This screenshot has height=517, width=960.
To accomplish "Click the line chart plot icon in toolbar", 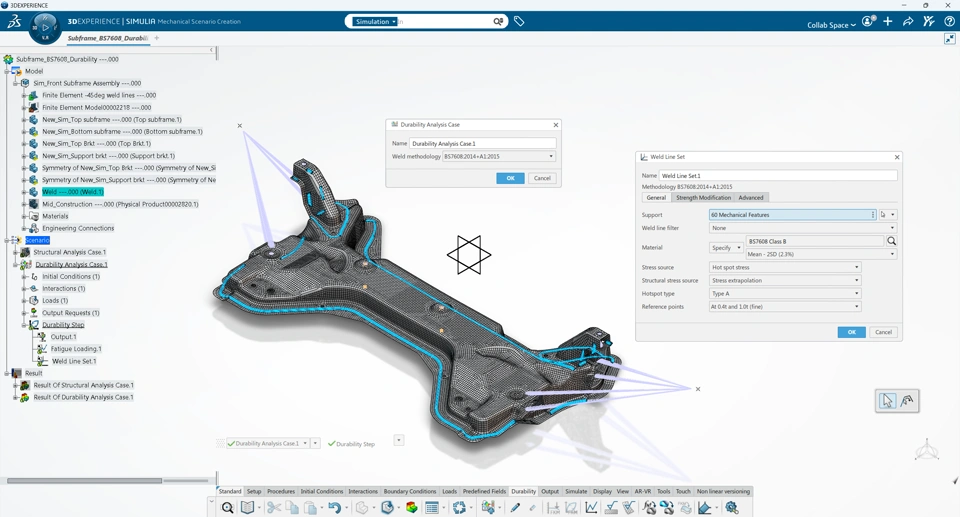I will coord(591,507).
